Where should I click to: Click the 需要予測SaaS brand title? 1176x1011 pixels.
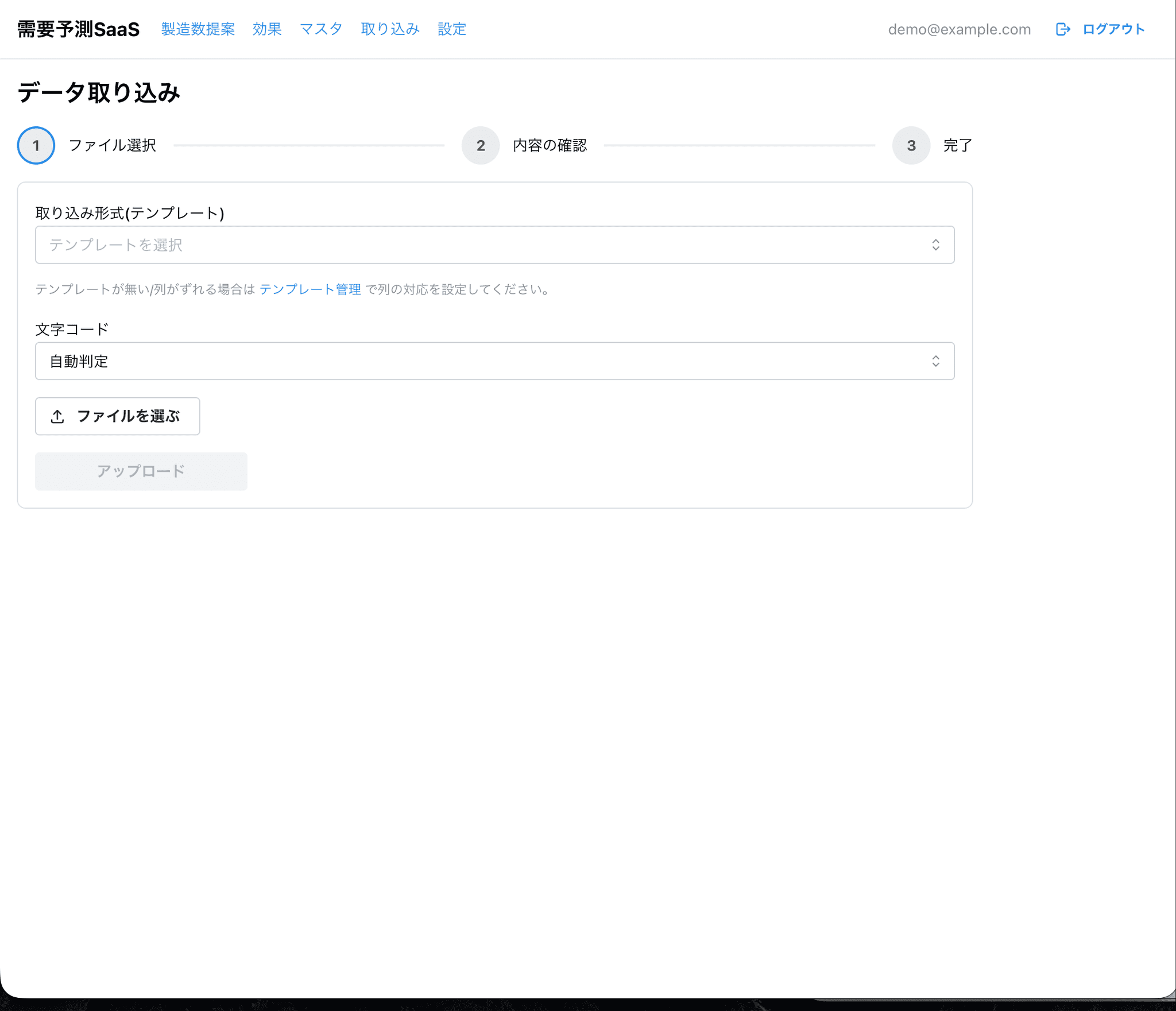pos(79,29)
